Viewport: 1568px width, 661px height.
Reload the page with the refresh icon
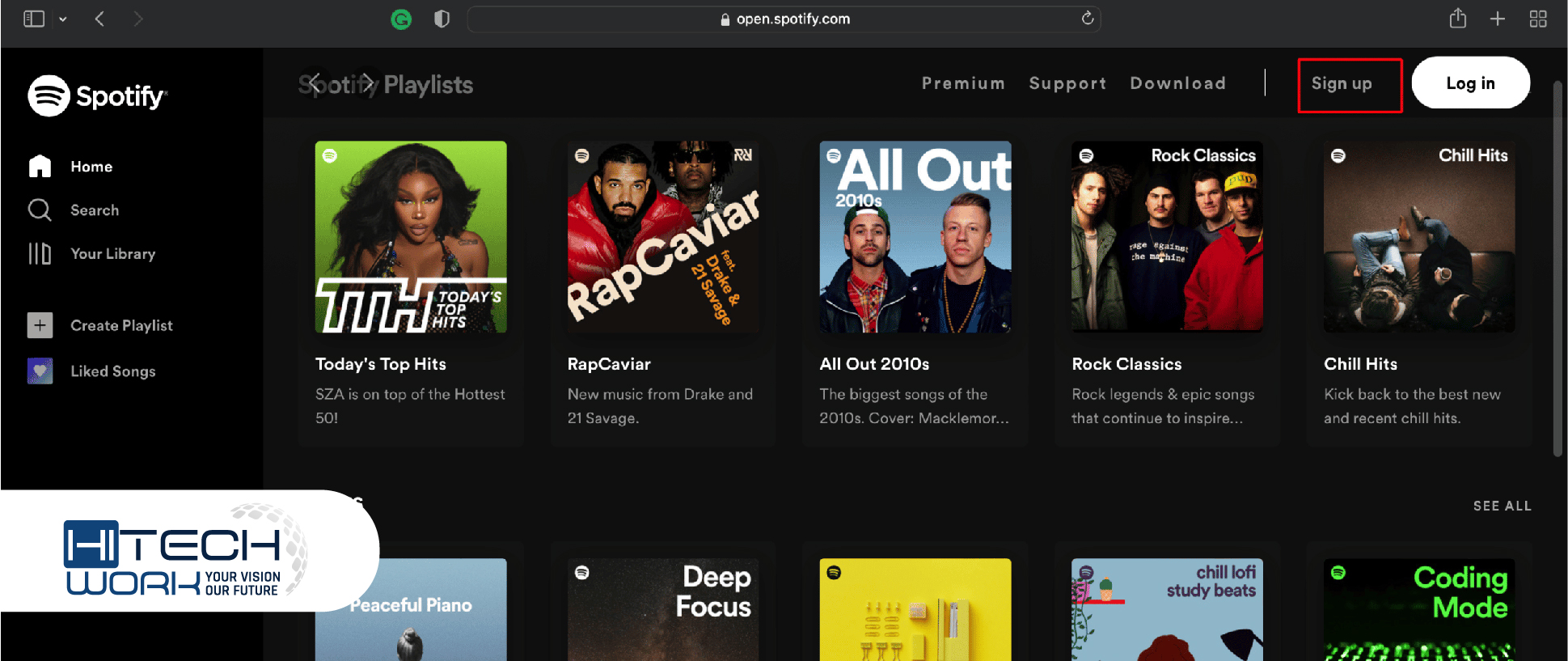[x=1088, y=18]
